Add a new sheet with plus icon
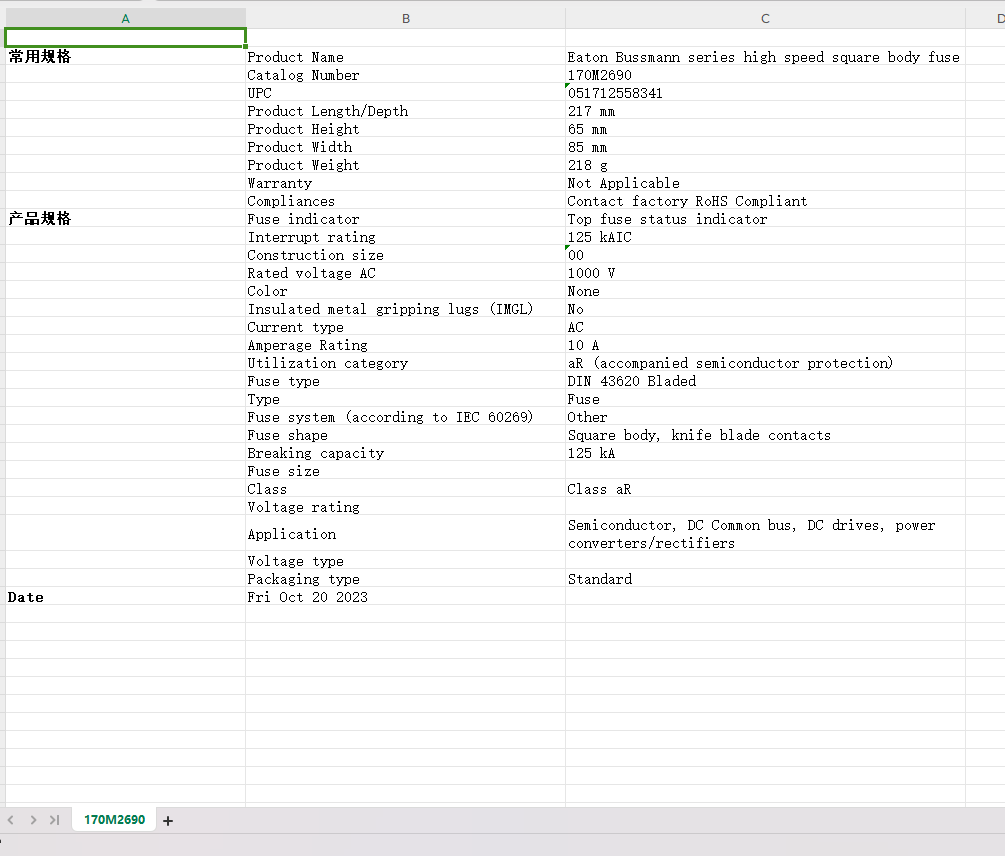Screen dimensions: 1005x856 click(168, 821)
